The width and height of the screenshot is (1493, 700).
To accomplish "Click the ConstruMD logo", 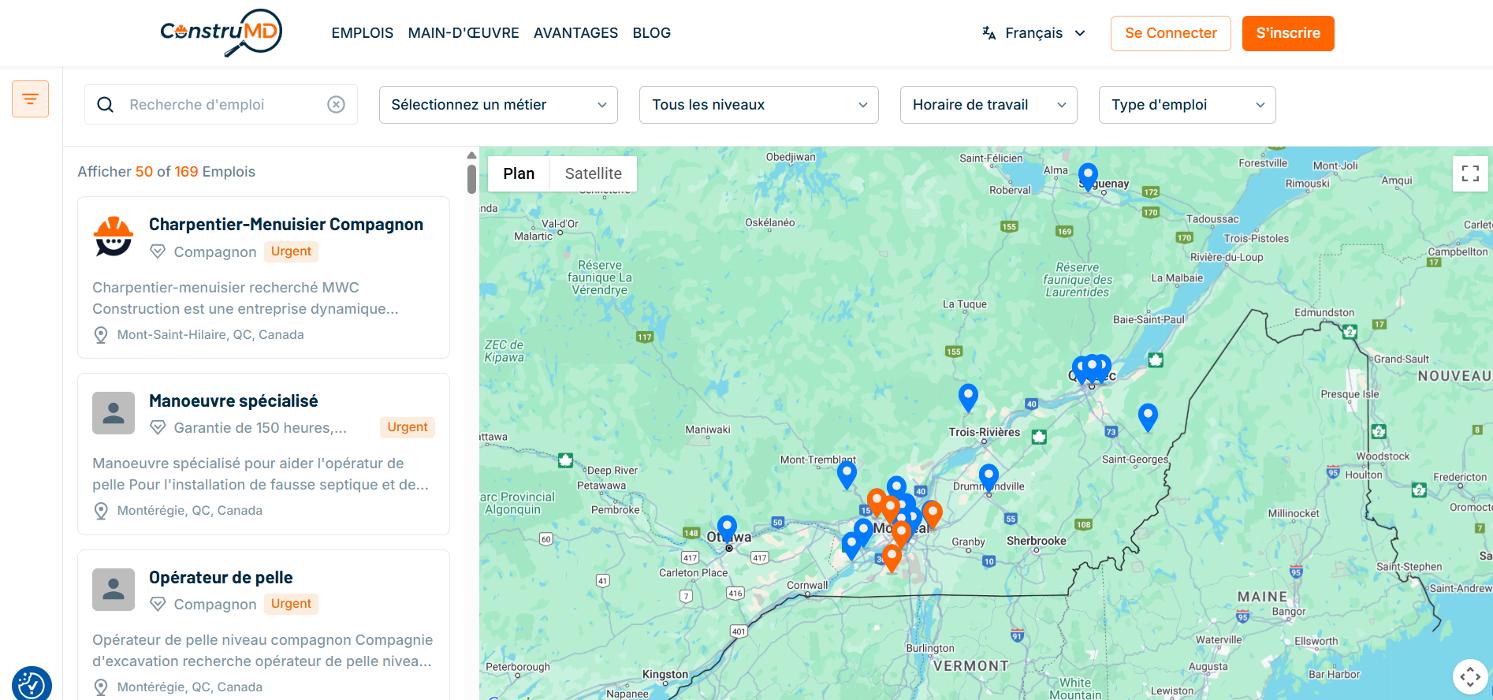I will (221, 33).
